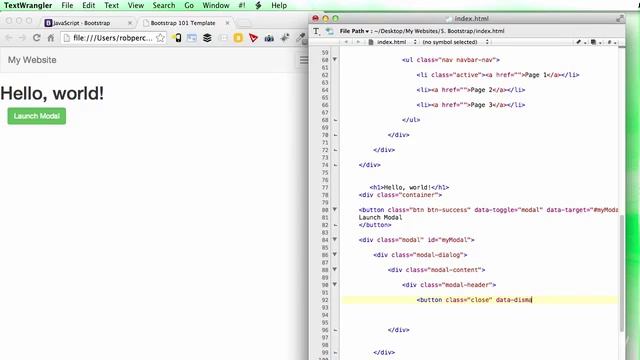Click the green Launch Modal button
The image size is (640, 360).
tap(37, 116)
